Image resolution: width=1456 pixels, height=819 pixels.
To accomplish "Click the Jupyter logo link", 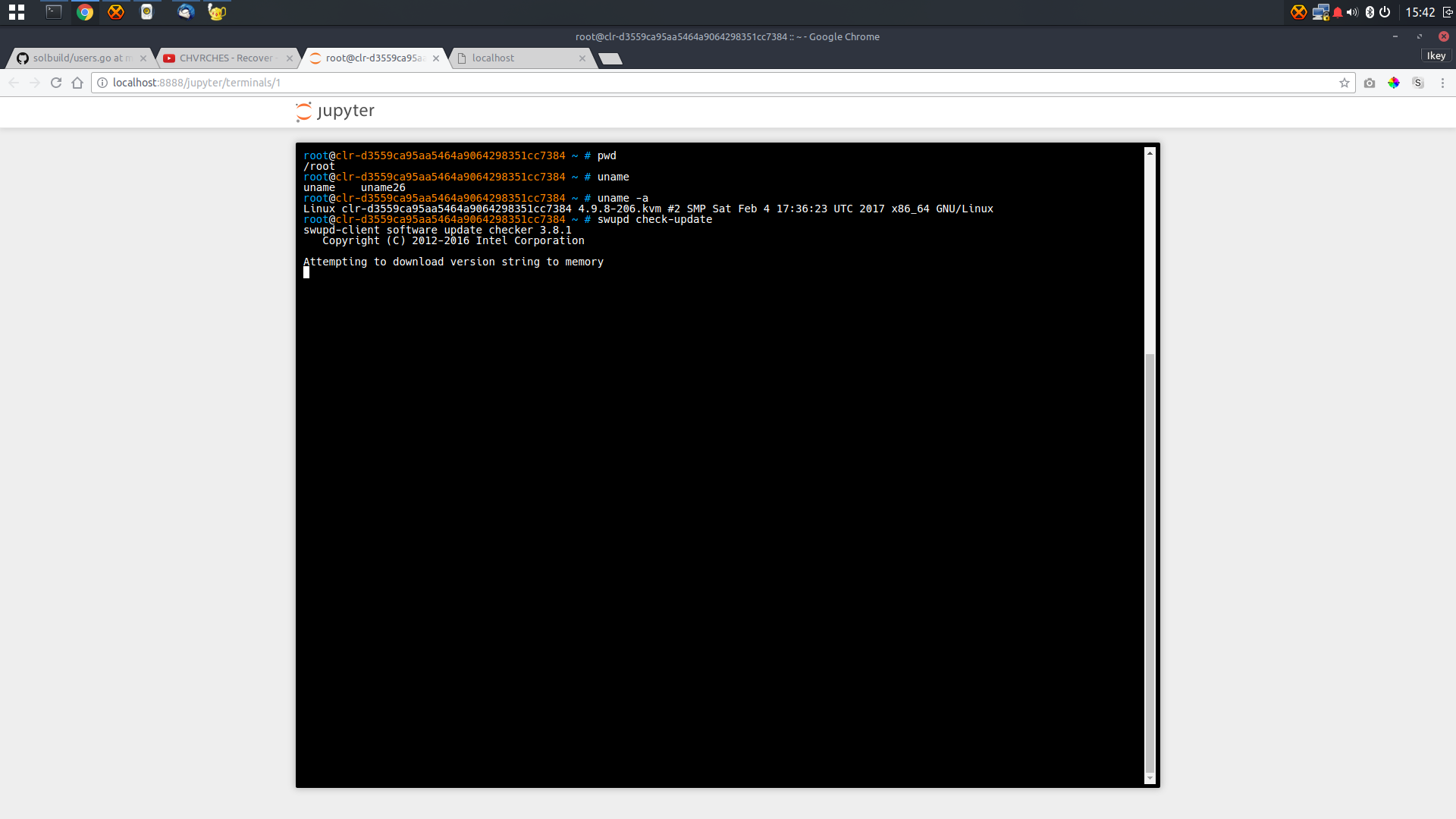I will click(335, 111).
